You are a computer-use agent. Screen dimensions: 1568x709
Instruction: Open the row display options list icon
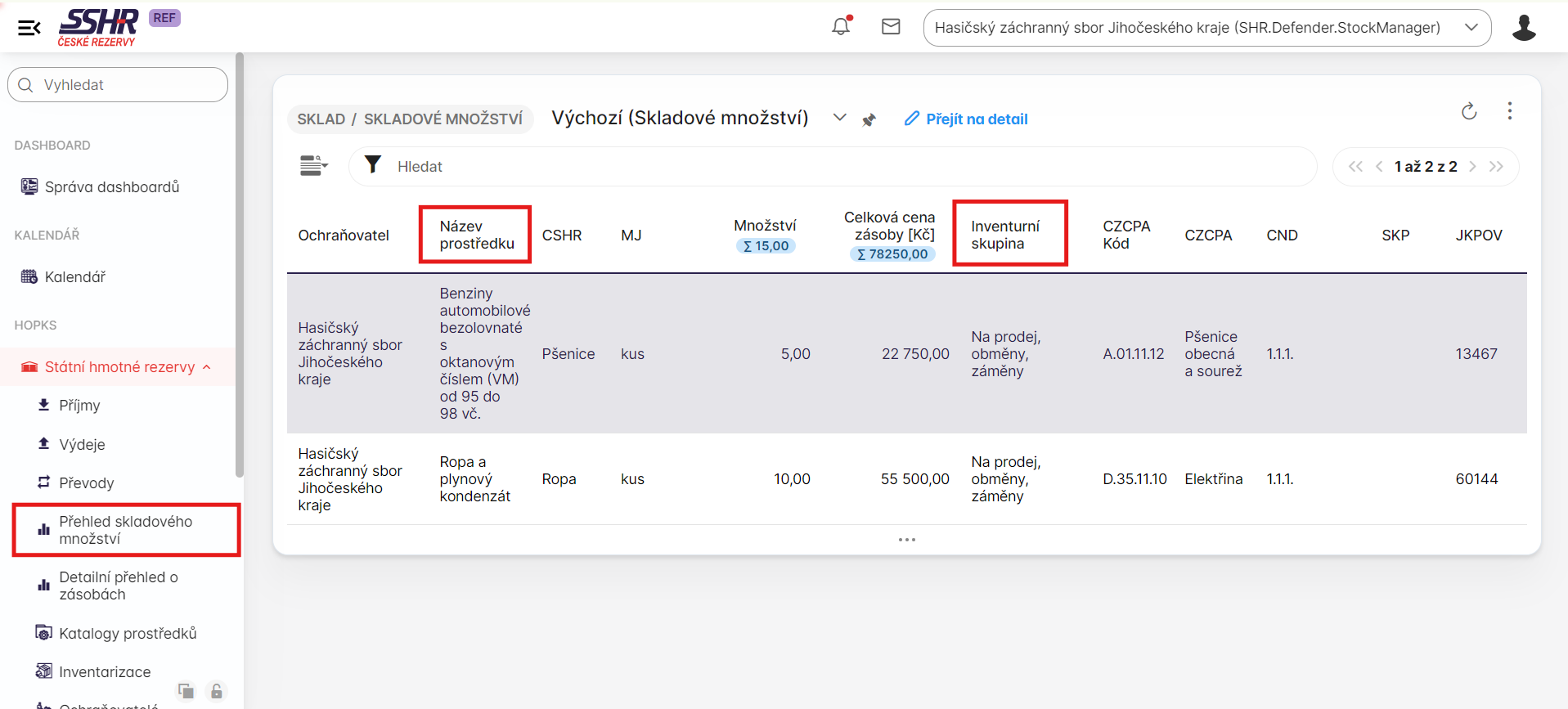[313, 166]
